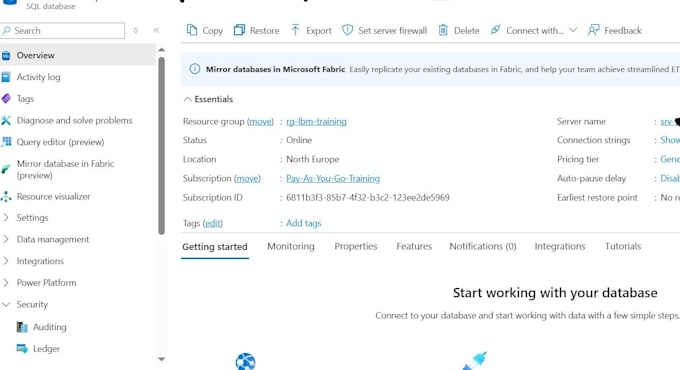Click the Query editor grid icon
This screenshot has height=370, width=680.
pyautogui.click(x=6, y=142)
